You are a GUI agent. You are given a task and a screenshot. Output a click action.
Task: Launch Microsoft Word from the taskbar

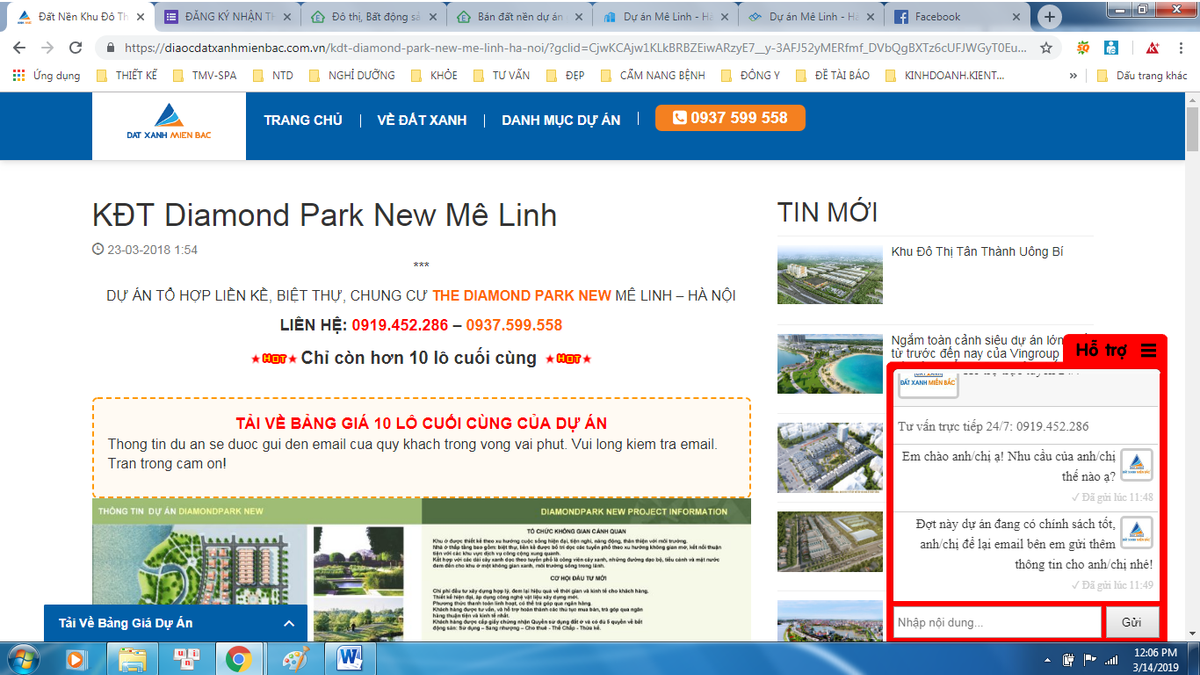pyautogui.click(x=346, y=659)
